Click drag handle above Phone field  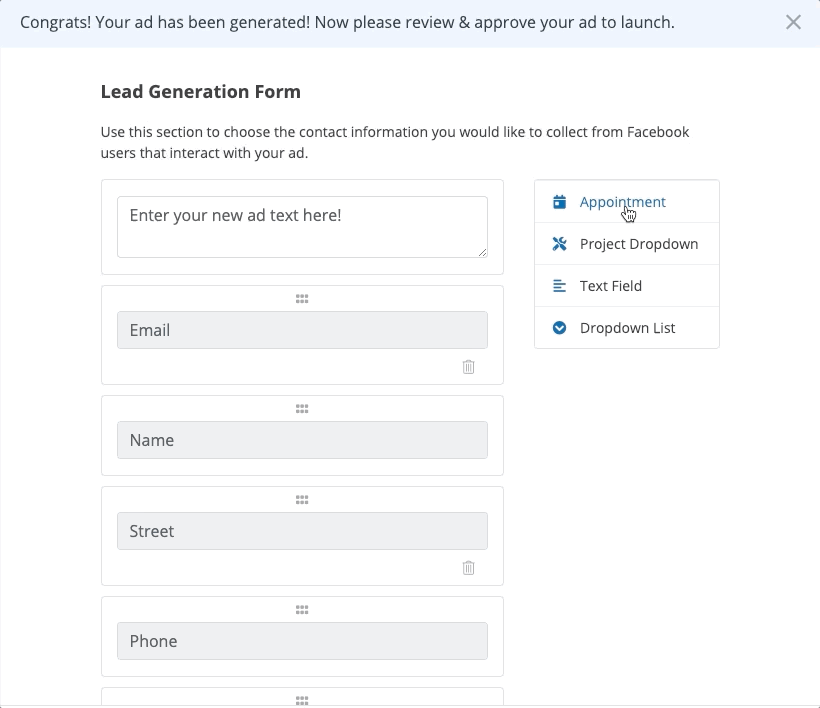coord(302,609)
